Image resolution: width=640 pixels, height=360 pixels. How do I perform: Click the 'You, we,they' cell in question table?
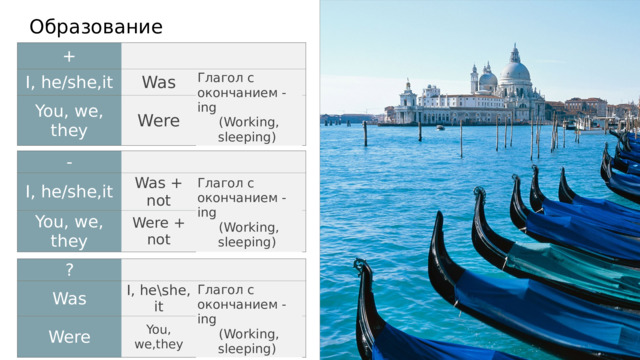[159, 337]
